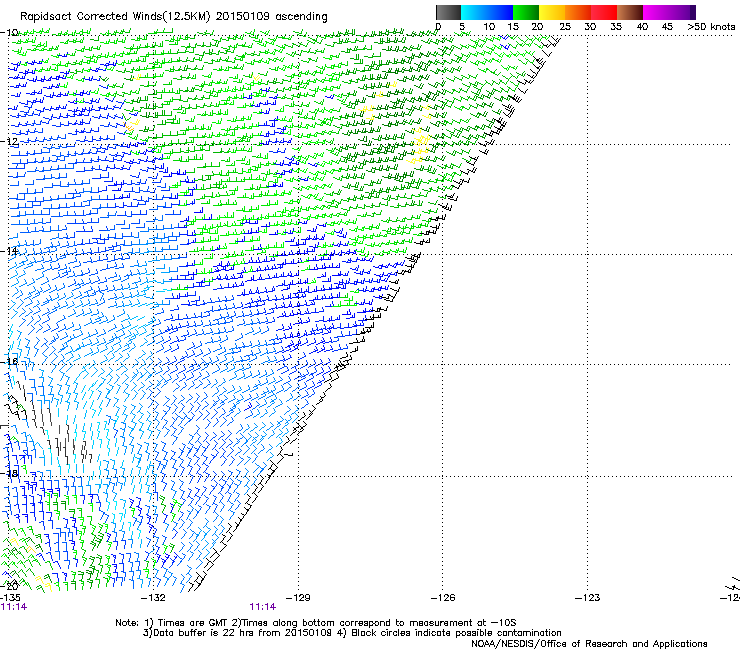Click the brown 35-40 knots legend segment
The height and width of the screenshot is (650, 740).
point(630,12)
